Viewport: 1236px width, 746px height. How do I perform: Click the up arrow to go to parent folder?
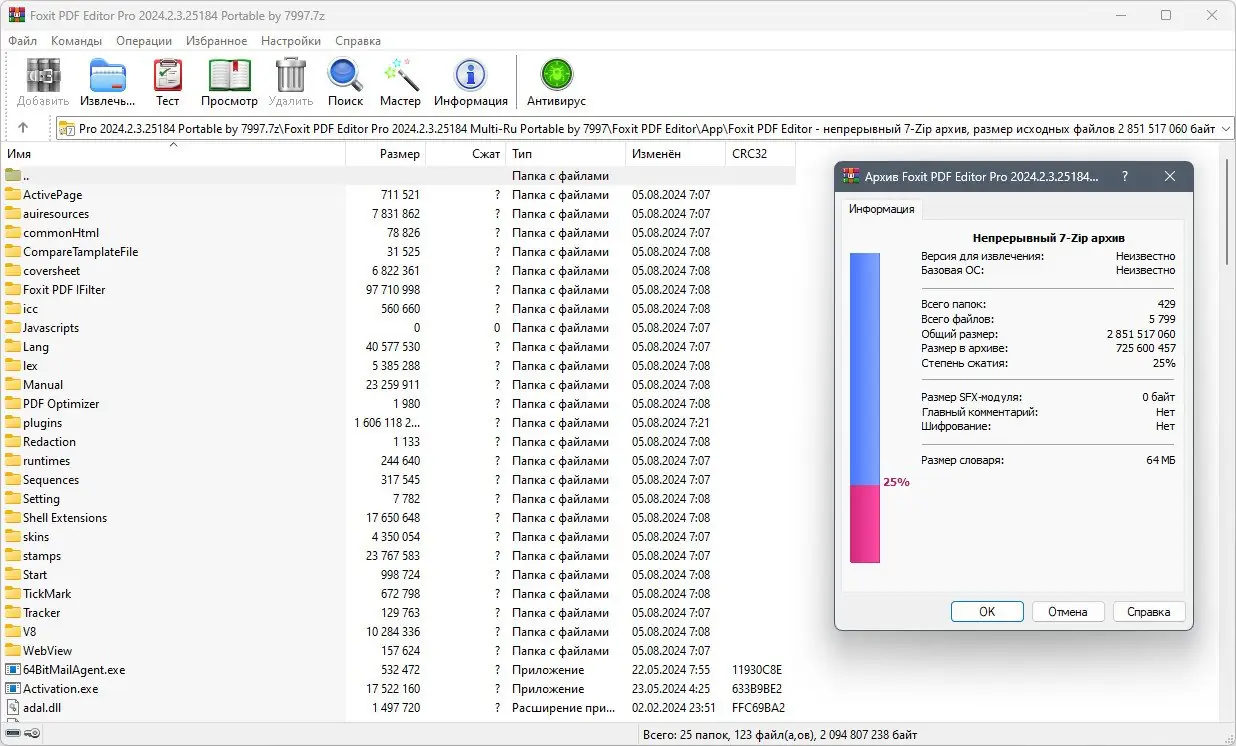(x=22, y=127)
